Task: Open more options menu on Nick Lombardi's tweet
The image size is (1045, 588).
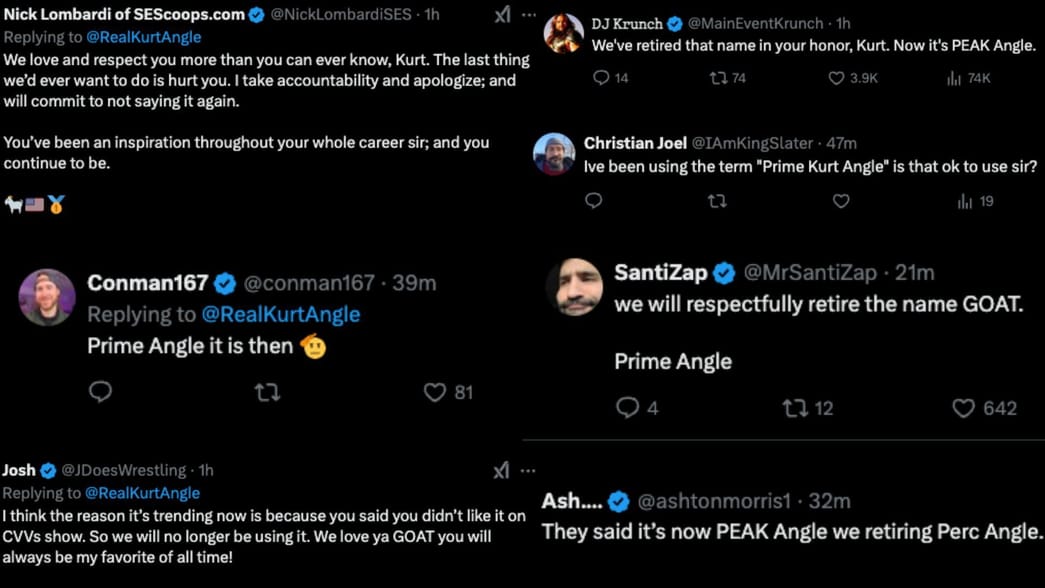Action: [529, 14]
